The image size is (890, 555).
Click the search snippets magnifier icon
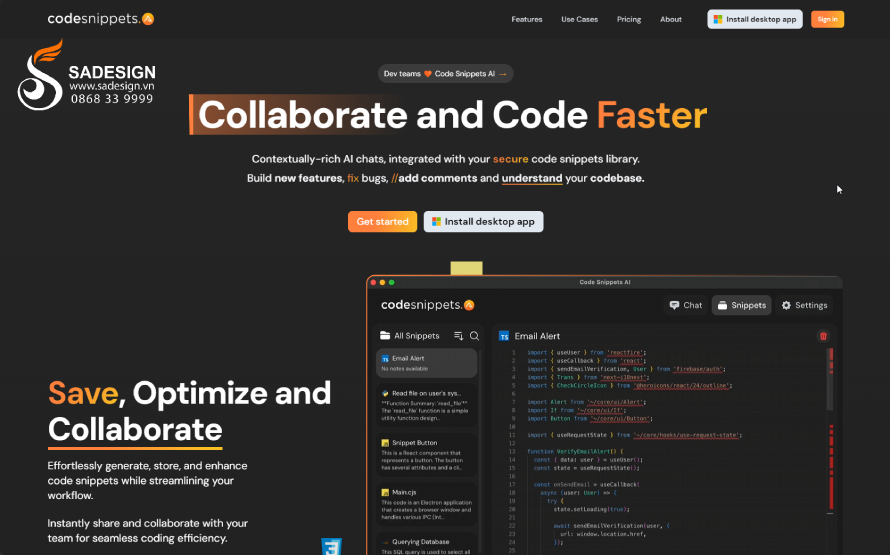(475, 336)
